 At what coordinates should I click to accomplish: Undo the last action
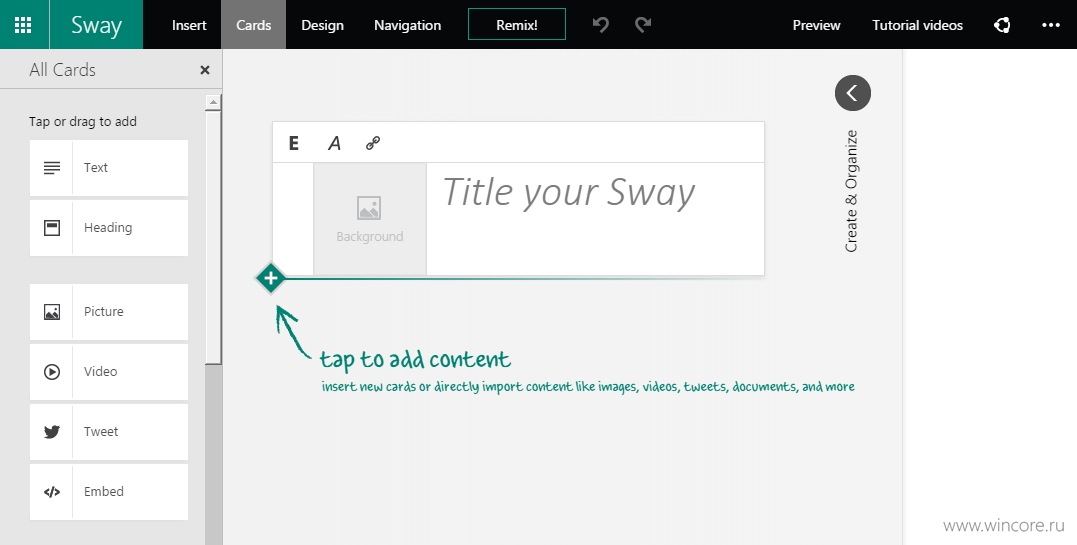pos(600,25)
